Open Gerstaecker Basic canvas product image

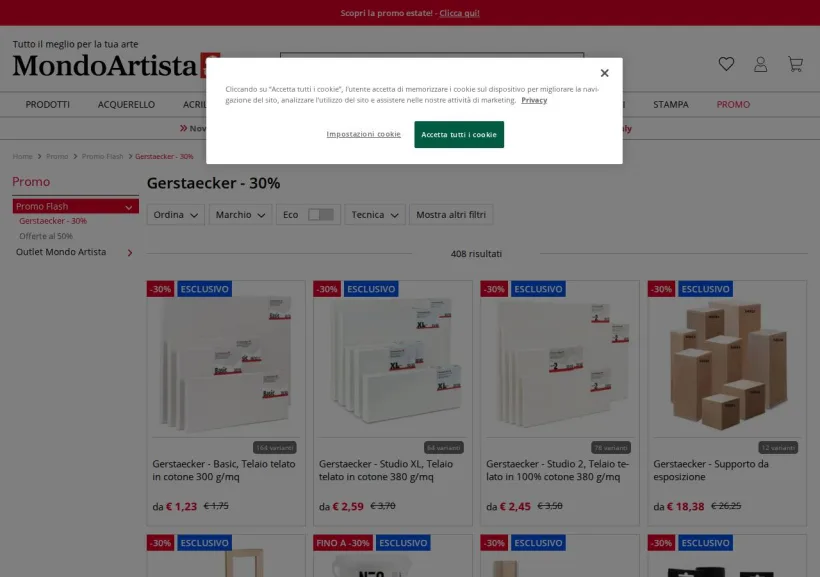(x=226, y=365)
